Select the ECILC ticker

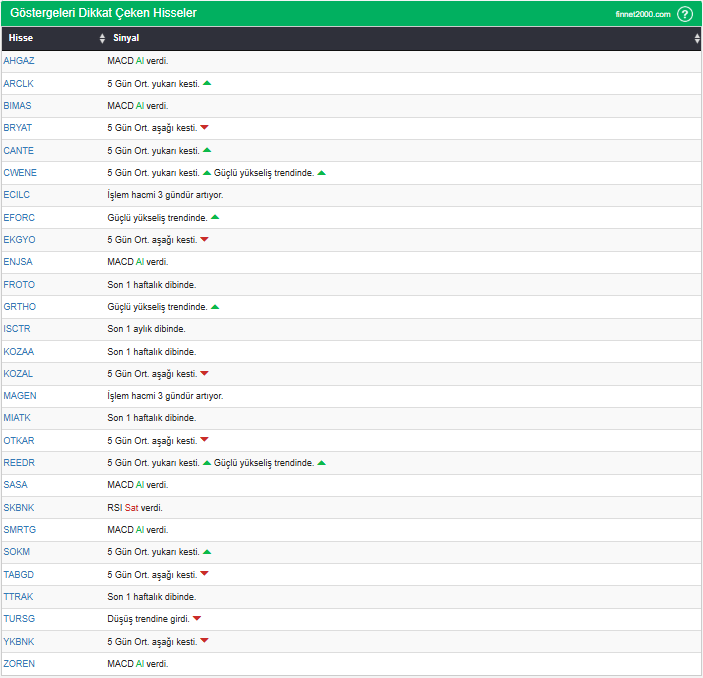point(17,195)
